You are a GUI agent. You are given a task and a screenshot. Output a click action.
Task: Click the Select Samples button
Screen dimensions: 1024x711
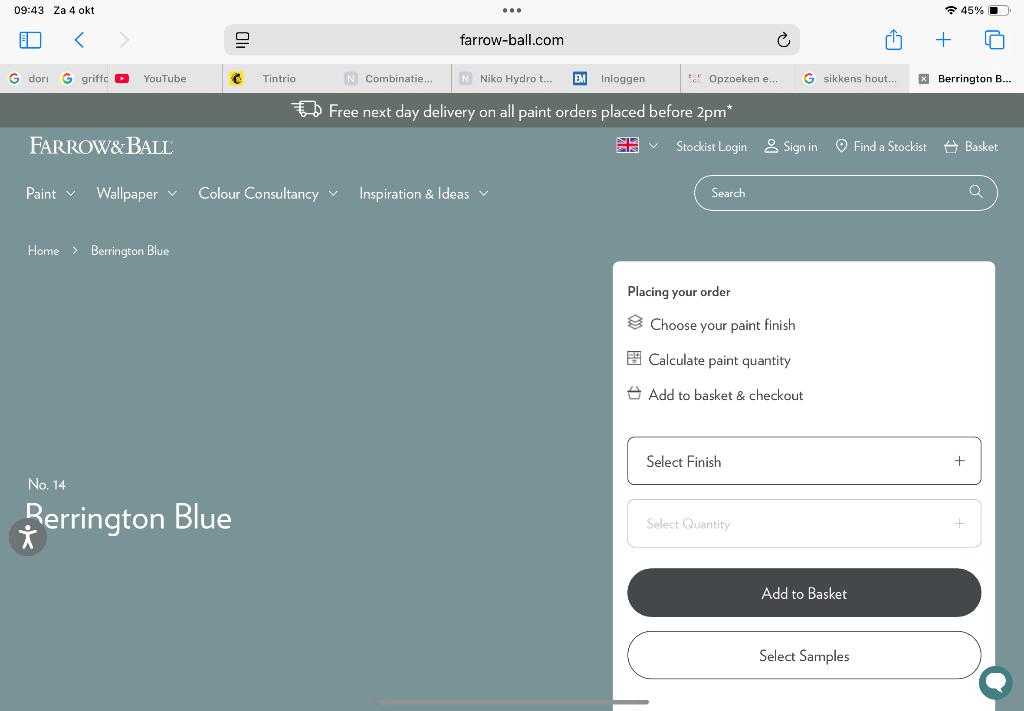click(x=803, y=656)
